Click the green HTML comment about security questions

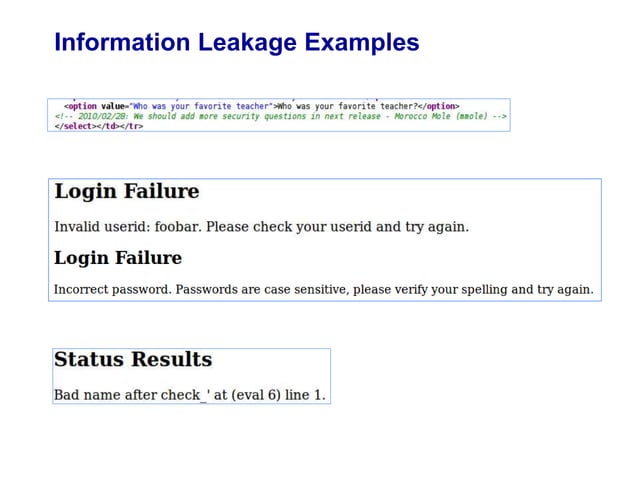pos(281,116)
